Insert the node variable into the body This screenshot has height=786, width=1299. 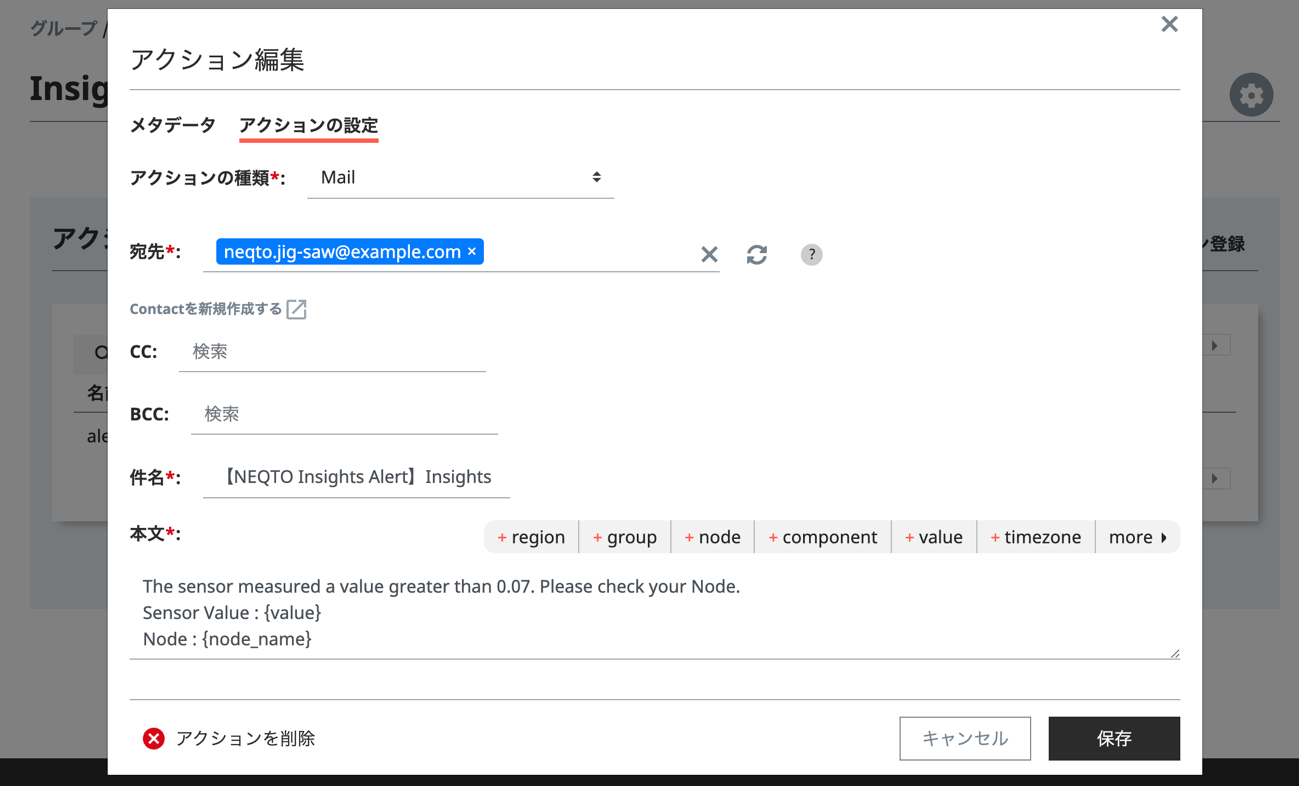[712, 536]
